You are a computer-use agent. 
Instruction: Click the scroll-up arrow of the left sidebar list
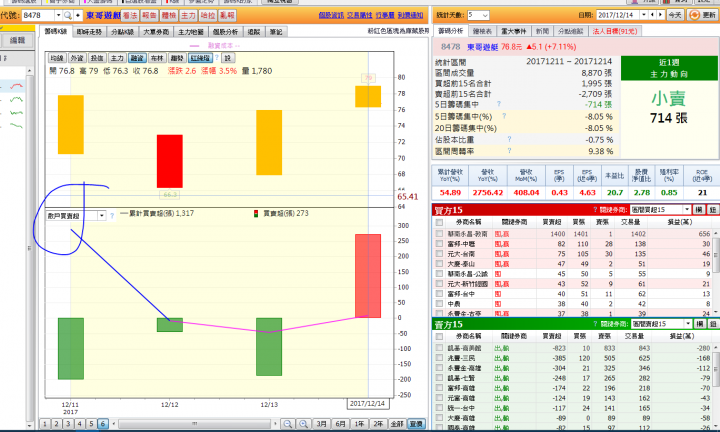tap(29, 71)
